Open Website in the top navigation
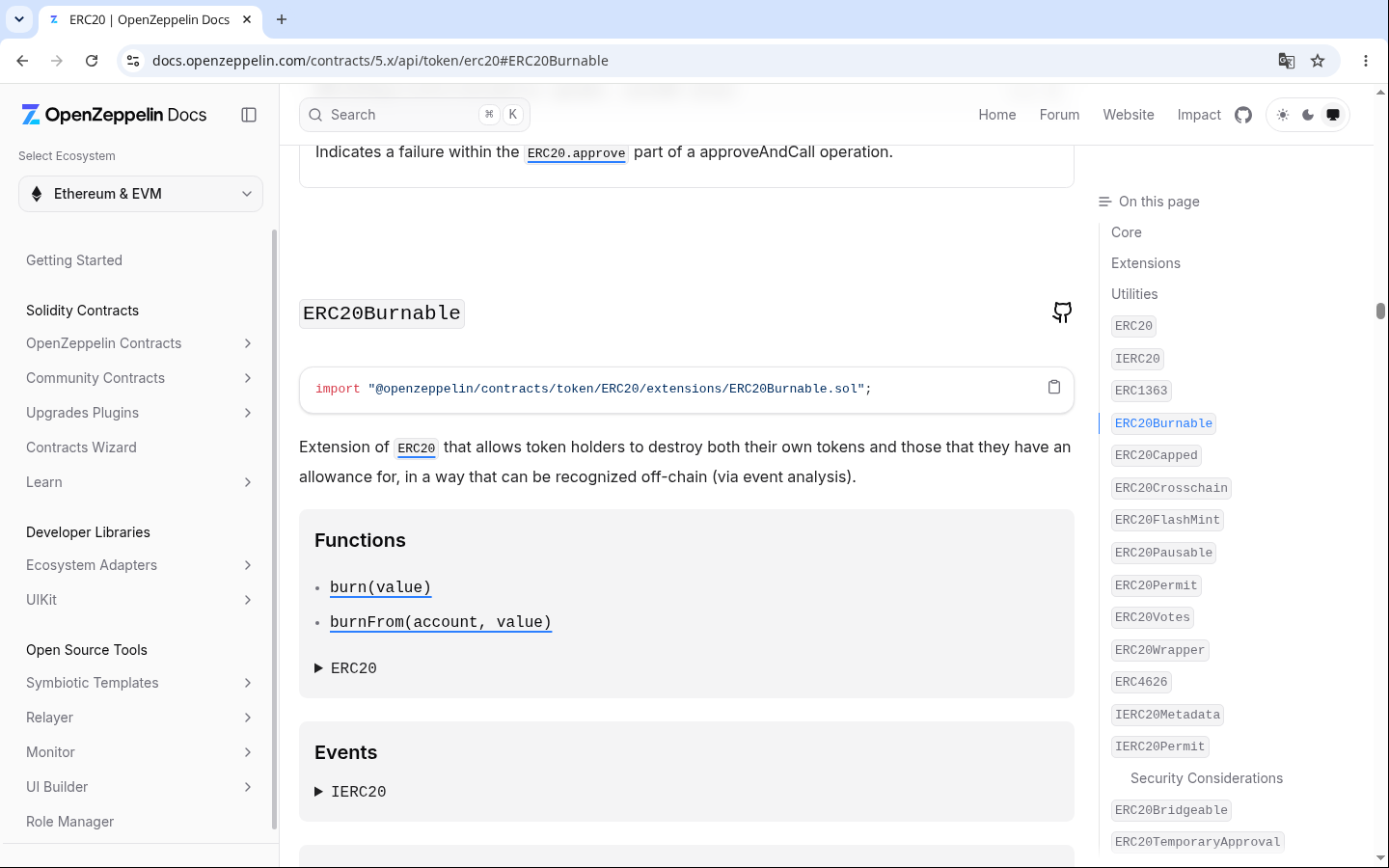The image size is (1389, 868). point(1129,115)
